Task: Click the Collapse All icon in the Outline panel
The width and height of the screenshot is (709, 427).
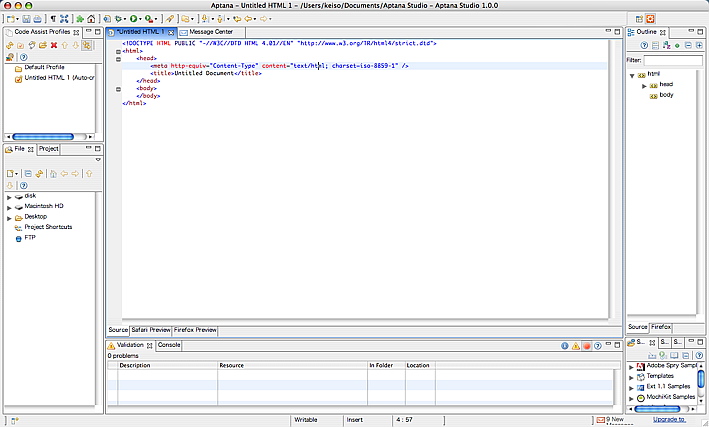Action: [x=686, y=46]
